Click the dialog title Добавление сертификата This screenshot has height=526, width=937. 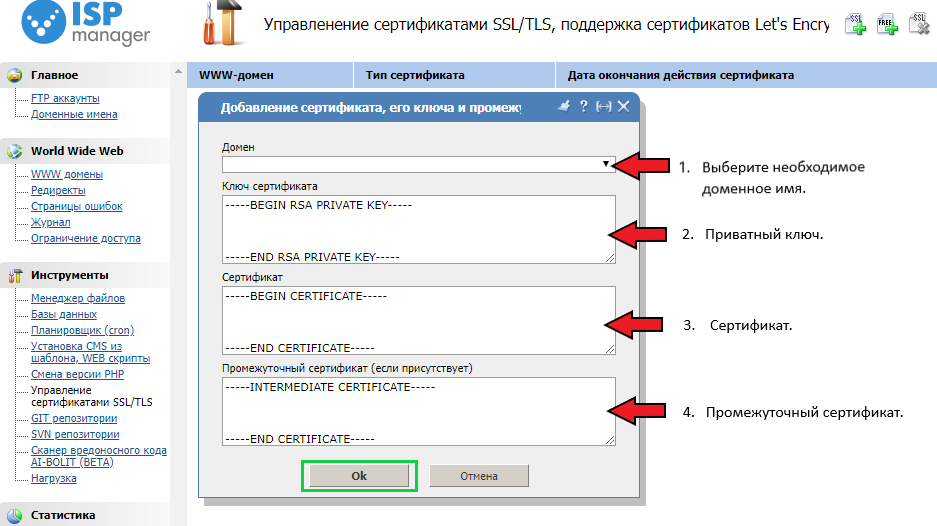pyautogui.click(x=370, y=108)
